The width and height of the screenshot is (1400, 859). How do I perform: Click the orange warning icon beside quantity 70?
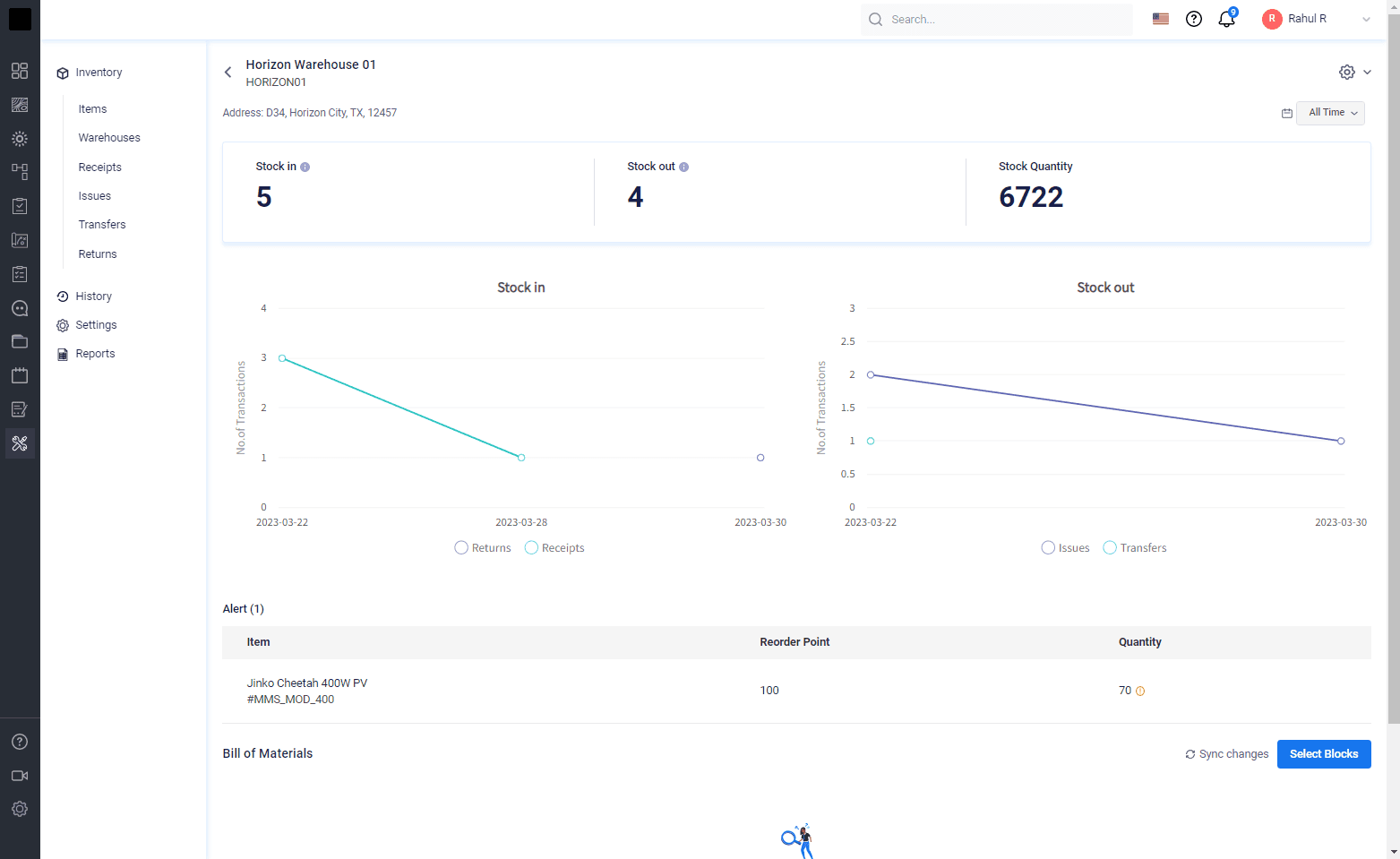(1140, 691)
